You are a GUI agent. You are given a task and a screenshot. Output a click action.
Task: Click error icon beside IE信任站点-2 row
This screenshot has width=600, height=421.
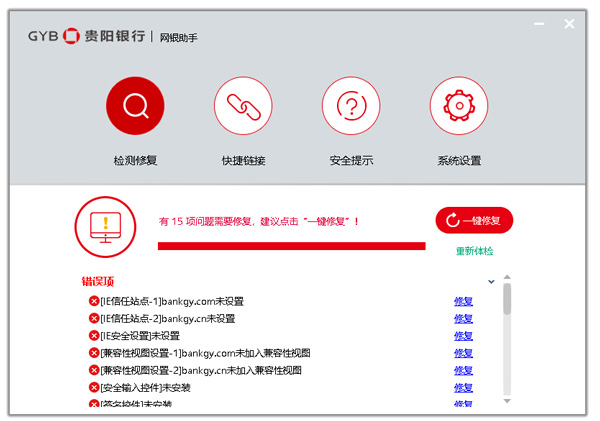[94, 318]
